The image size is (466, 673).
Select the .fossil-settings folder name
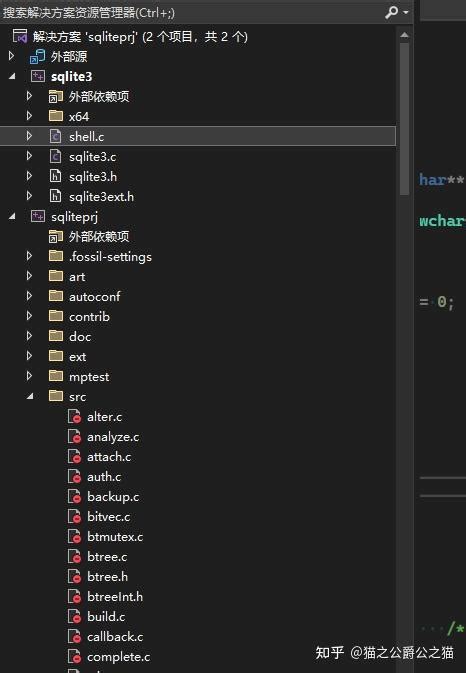(110, 257)
